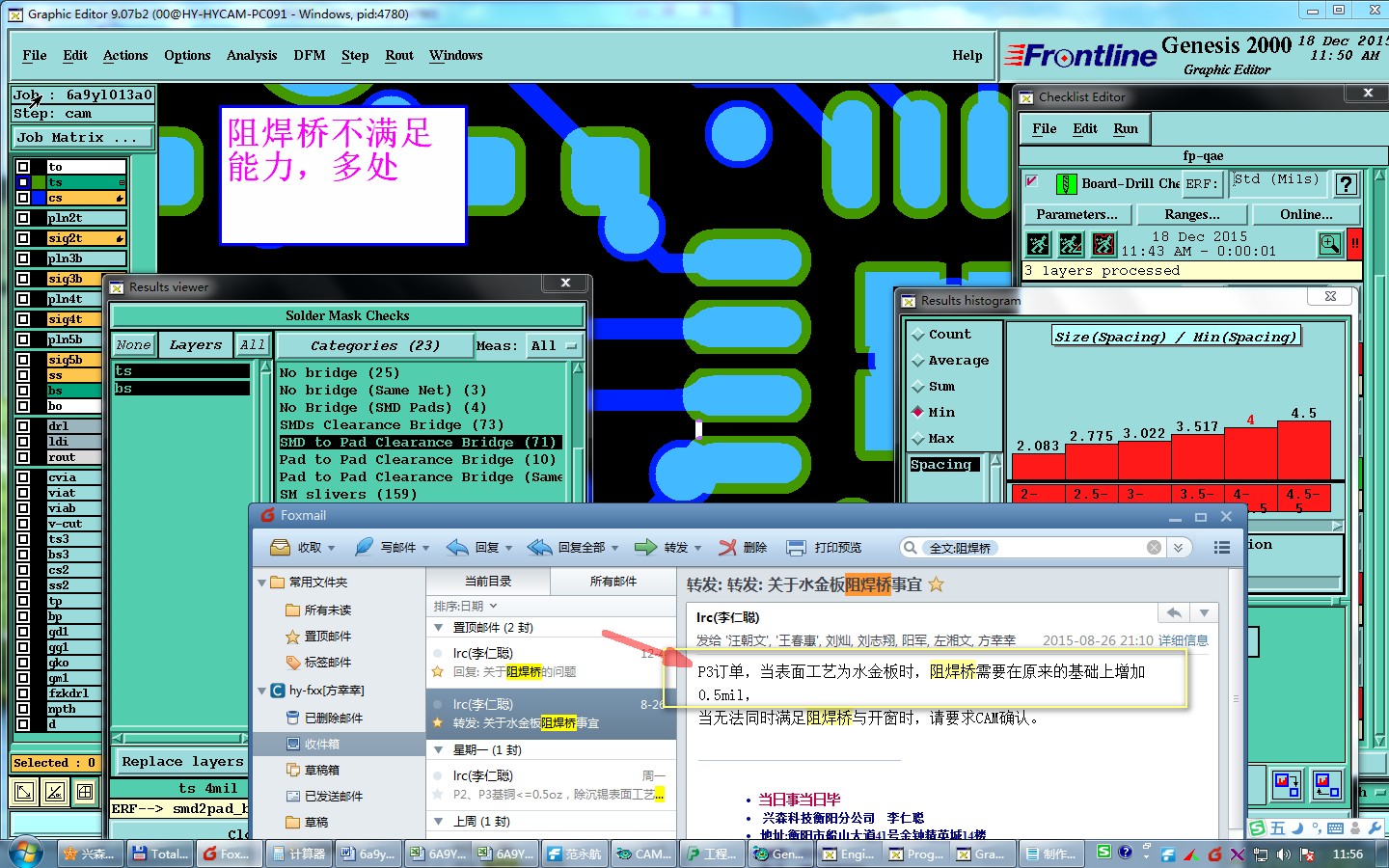Open Run menu in Checklist Editor
This screenshot has height=868, width=1389.
pos(1126,128)
